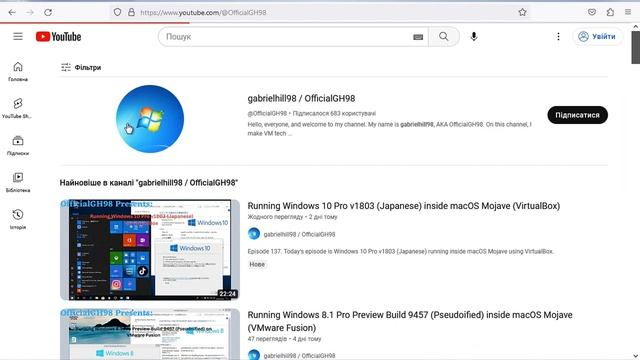The width and height of the screenshot is (640, 360).
Task: Open YouTube Shorts in sidebar
Action: (x=18, y=108)
